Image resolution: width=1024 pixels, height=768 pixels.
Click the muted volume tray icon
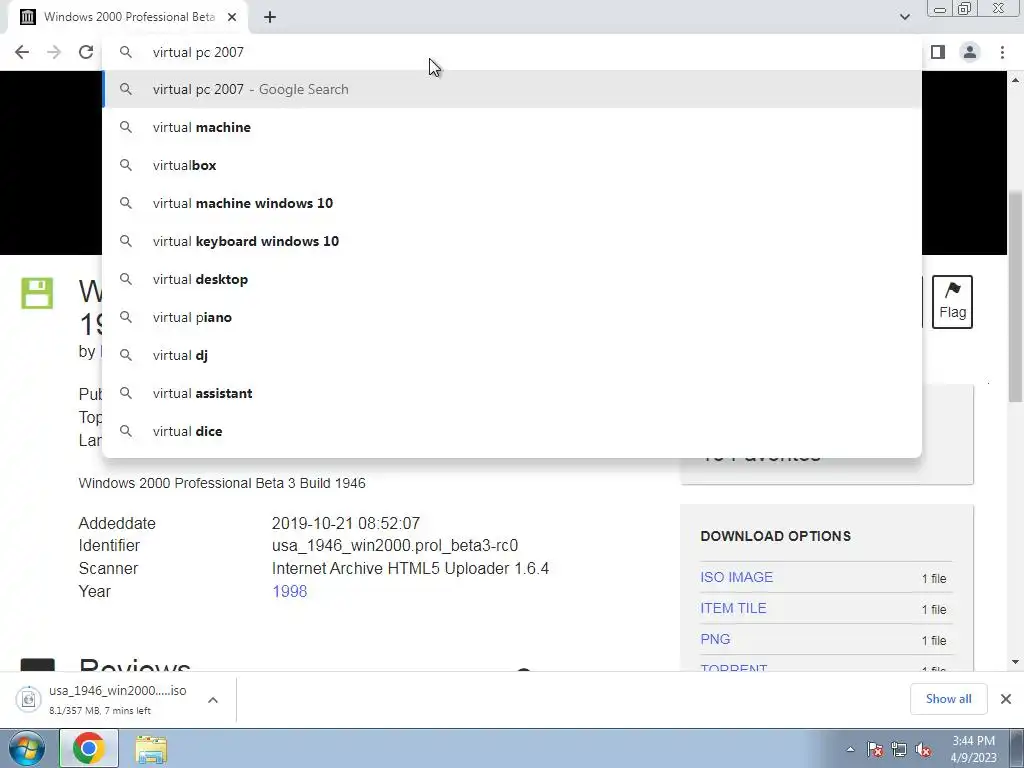tap(923, 750)
